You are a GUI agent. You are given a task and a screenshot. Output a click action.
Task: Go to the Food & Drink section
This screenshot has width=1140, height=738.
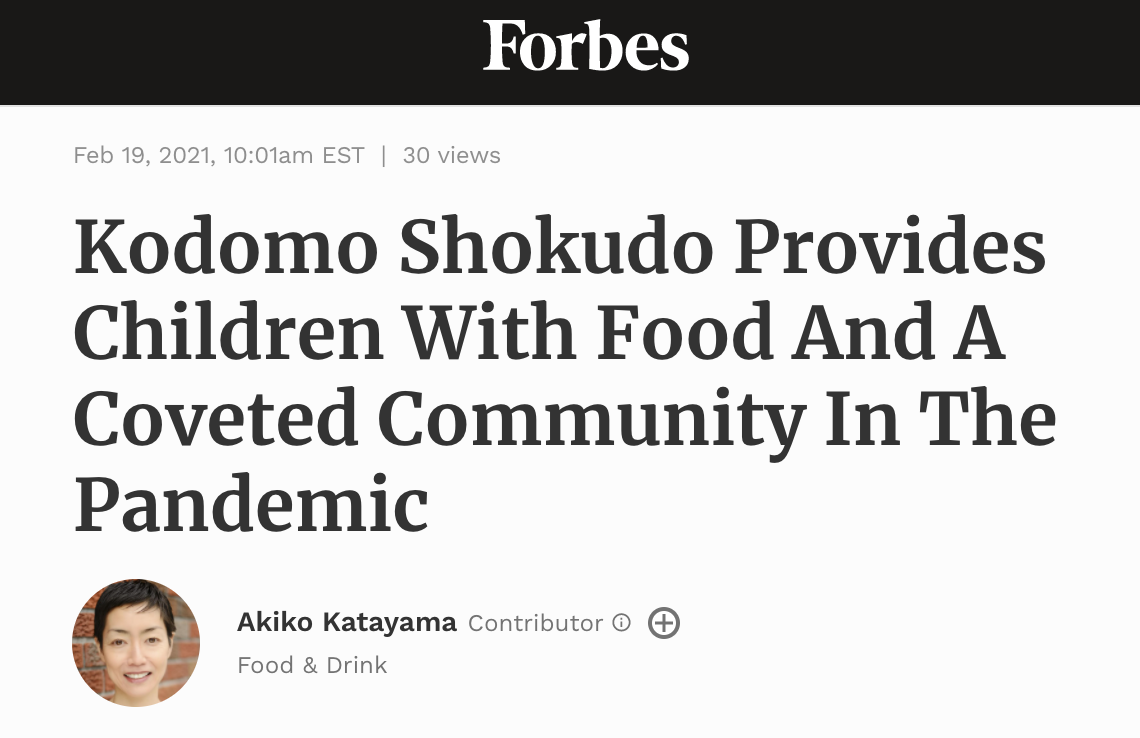[312, 665]
